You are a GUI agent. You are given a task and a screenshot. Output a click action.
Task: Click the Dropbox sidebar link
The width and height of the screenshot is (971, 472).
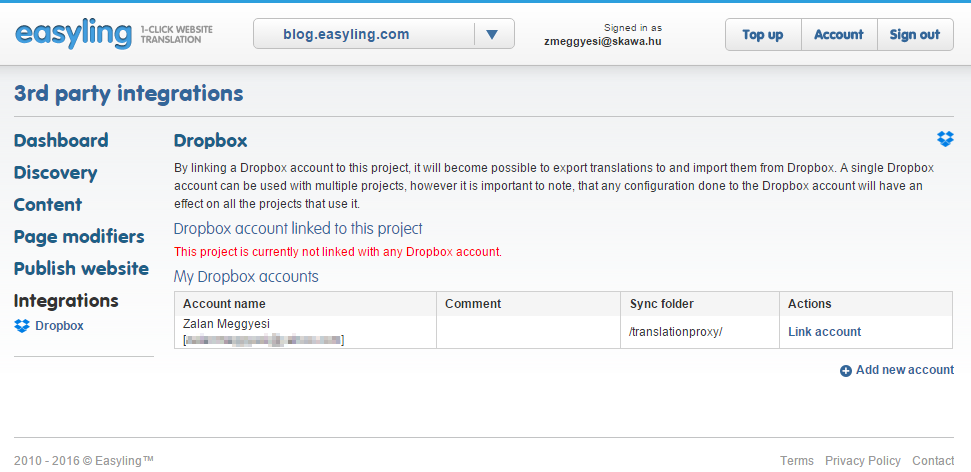[59, 326]
